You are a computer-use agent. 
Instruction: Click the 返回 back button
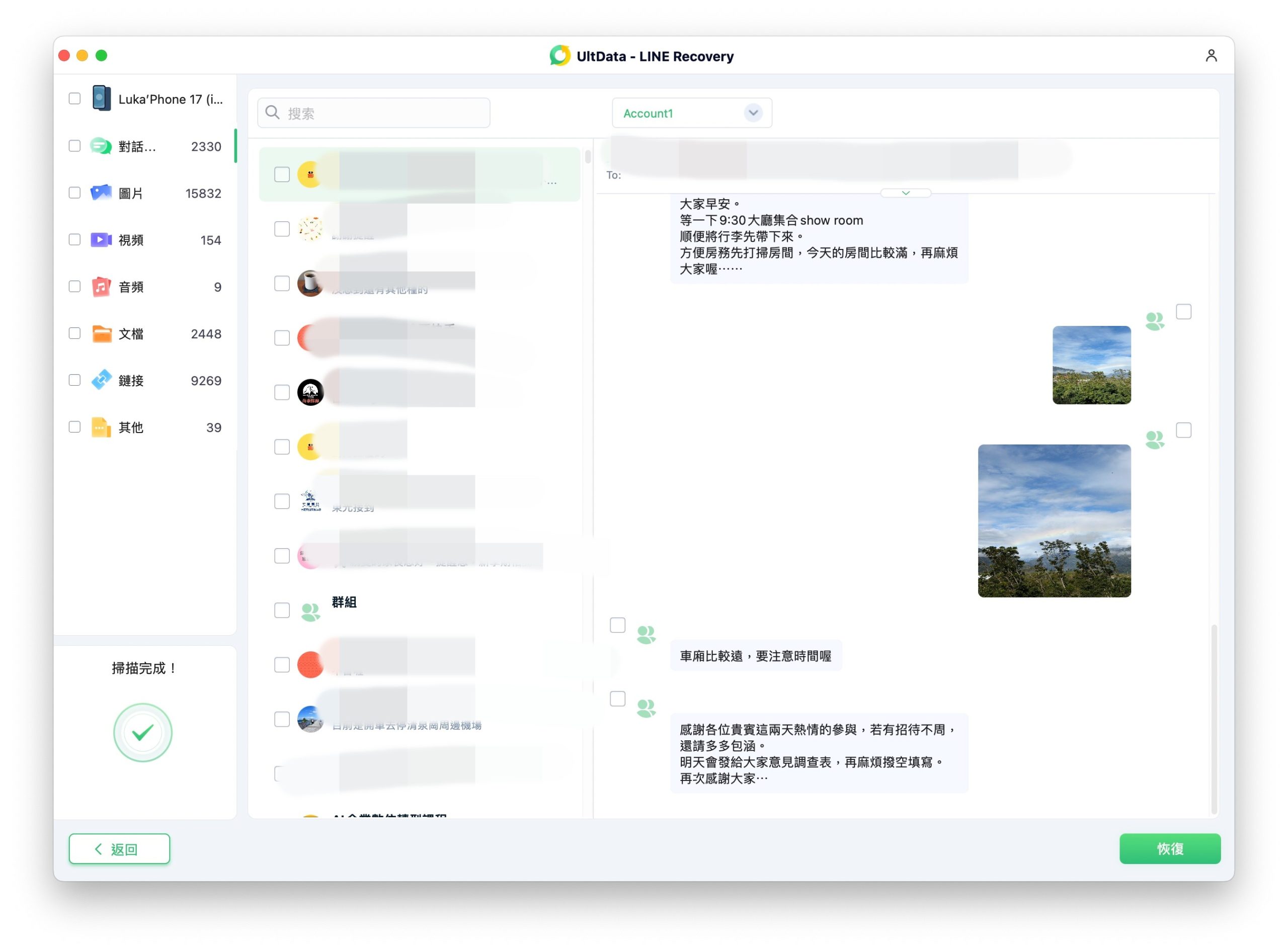tap(119, 848)
